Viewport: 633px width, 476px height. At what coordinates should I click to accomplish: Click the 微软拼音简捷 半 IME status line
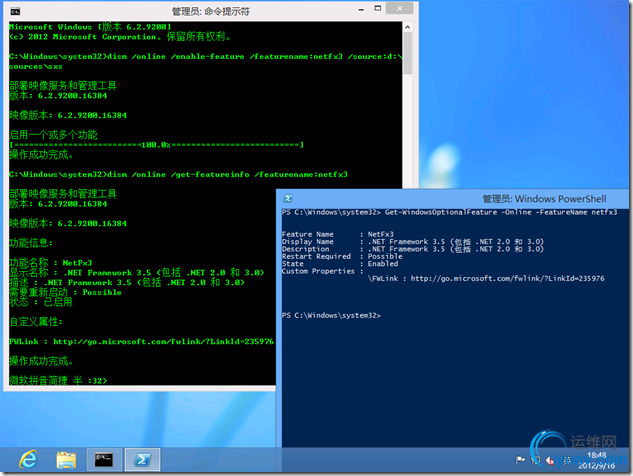tap(58, 380)
